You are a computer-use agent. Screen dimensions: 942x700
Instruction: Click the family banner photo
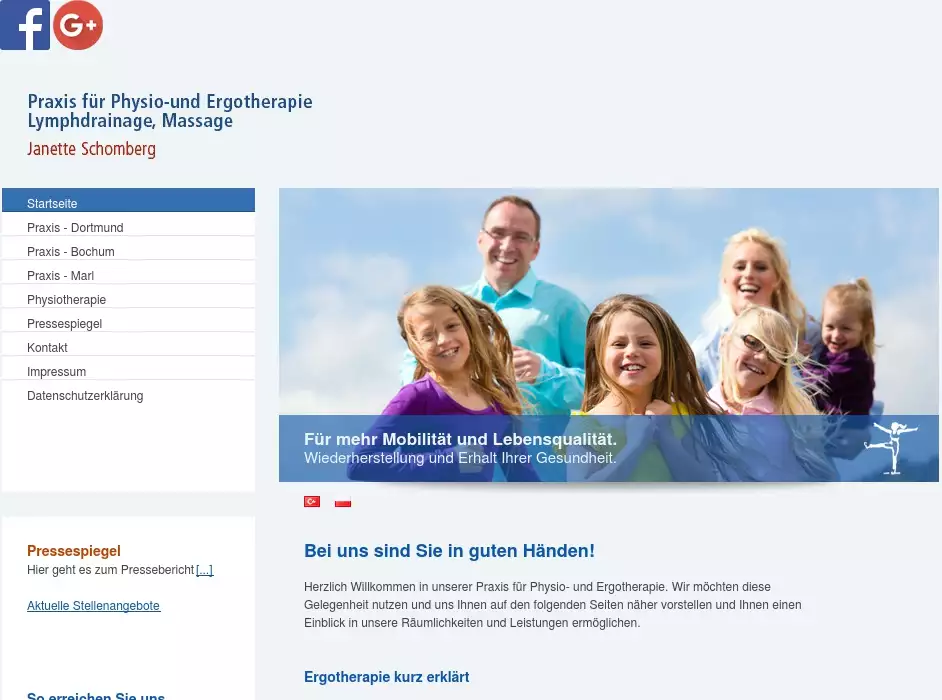608,300
